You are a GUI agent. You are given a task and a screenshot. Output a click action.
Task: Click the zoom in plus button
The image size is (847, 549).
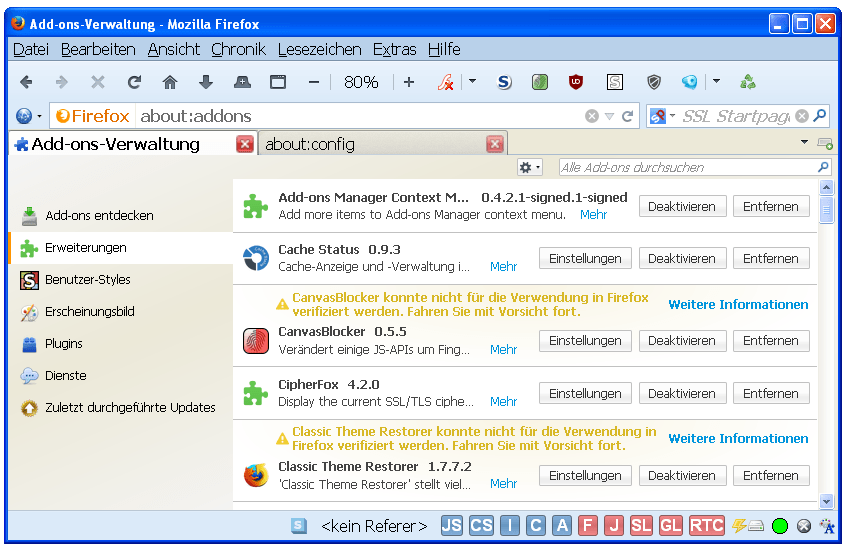[x=409, y=82]
